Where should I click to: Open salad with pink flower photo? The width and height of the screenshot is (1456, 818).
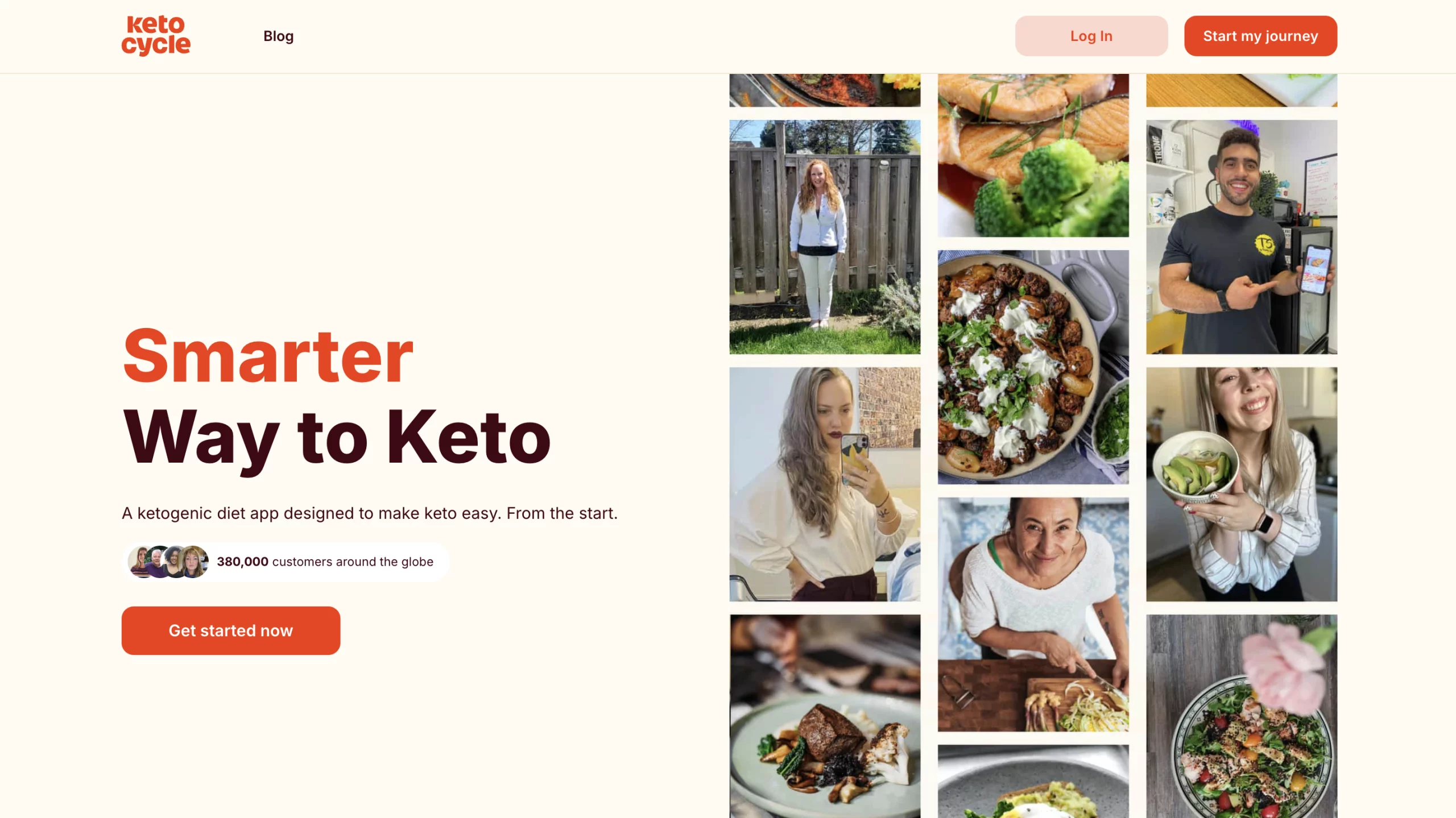(1242, 716)
